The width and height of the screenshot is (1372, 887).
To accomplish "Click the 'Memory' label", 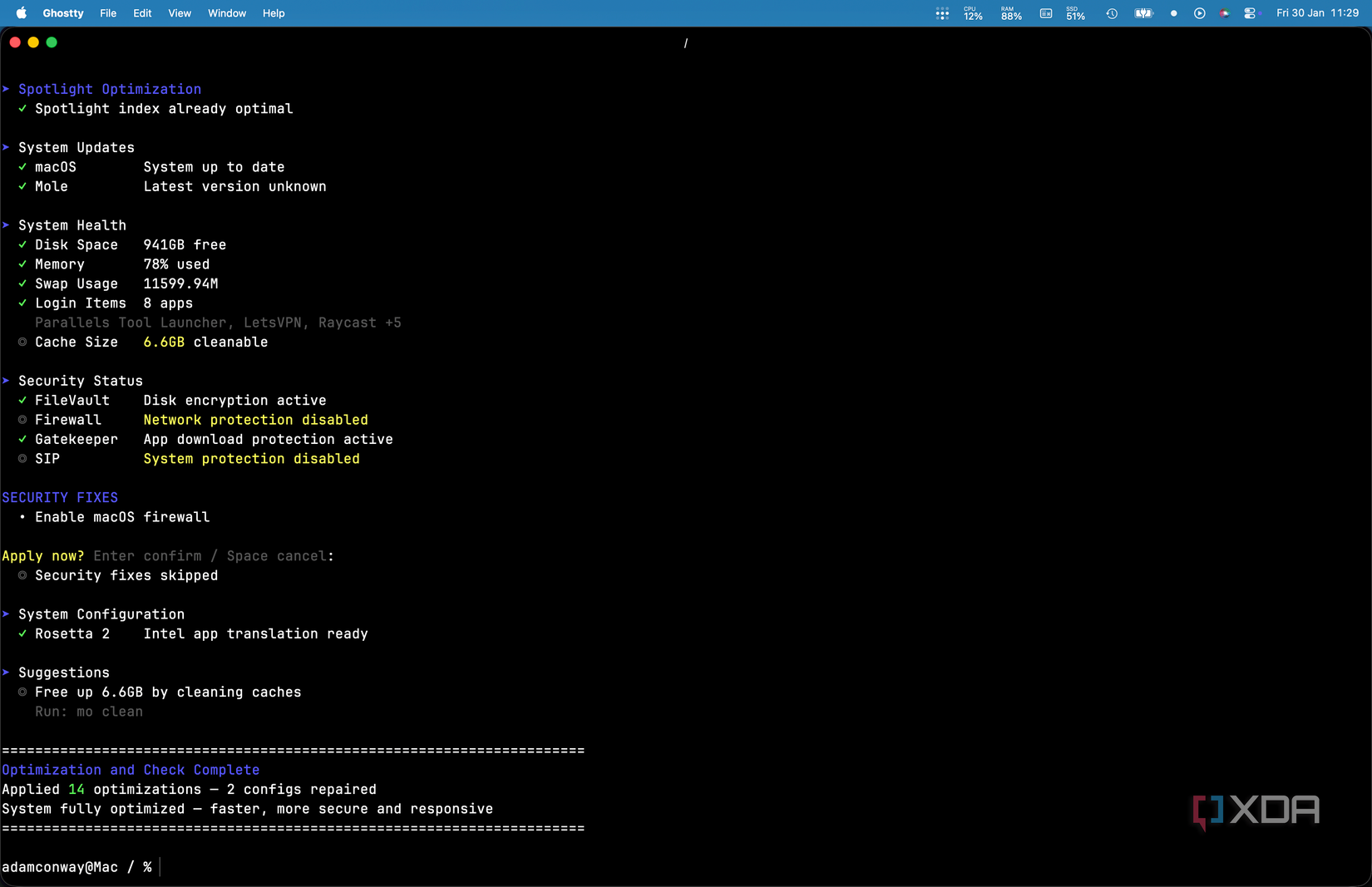I will pos(60,264).
